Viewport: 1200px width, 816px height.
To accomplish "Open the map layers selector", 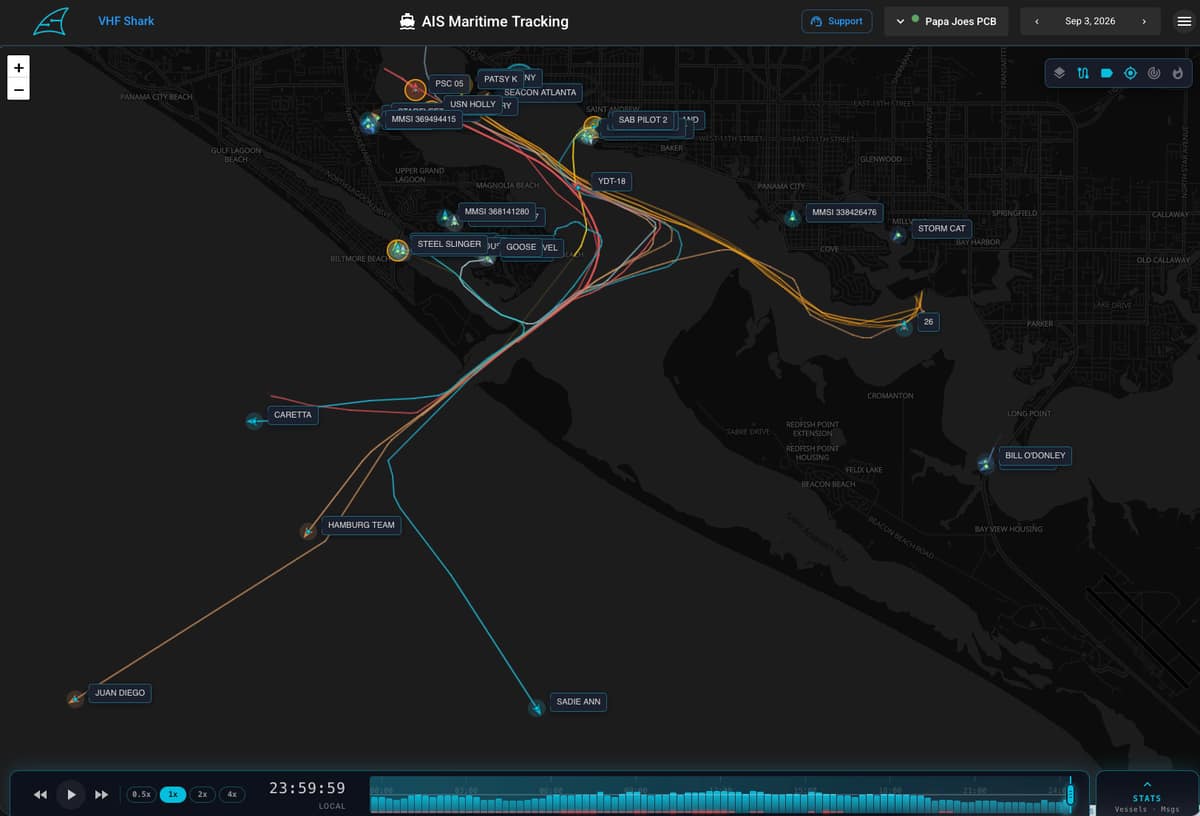I will [1060, 73].
